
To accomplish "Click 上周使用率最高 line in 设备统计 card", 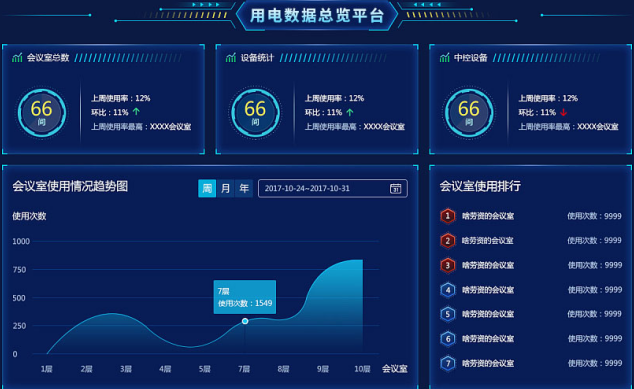I will point(355,127).
